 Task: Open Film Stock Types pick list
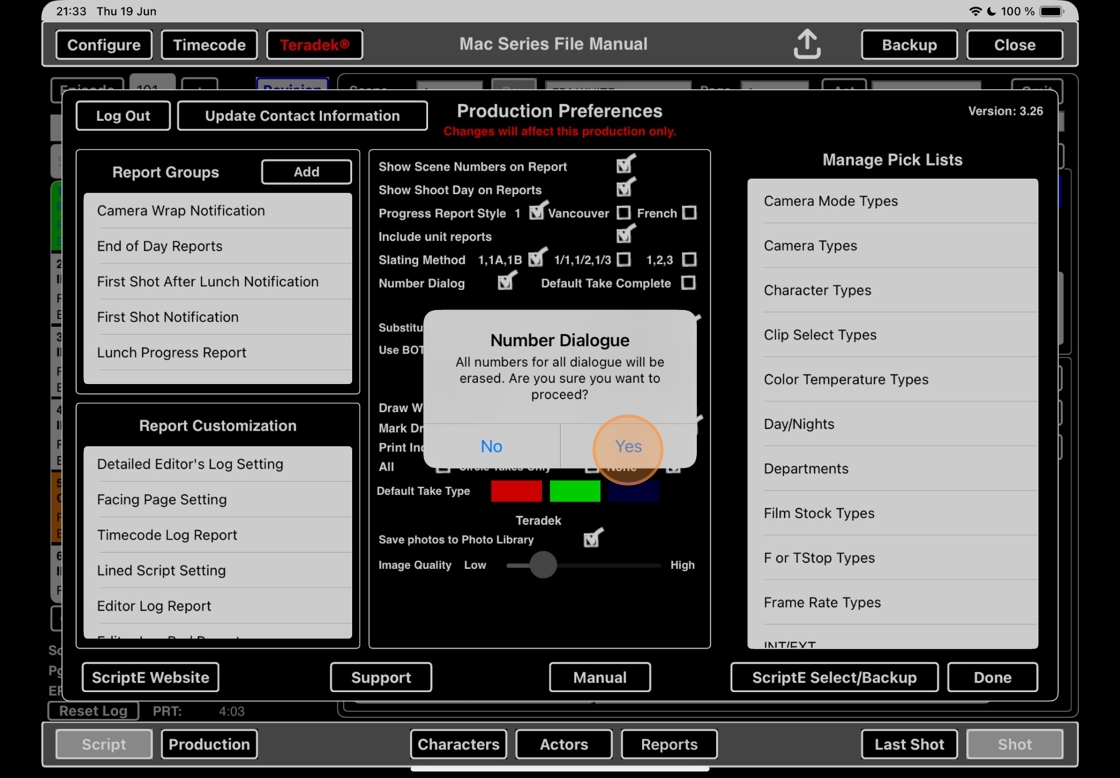pos(893,513)
